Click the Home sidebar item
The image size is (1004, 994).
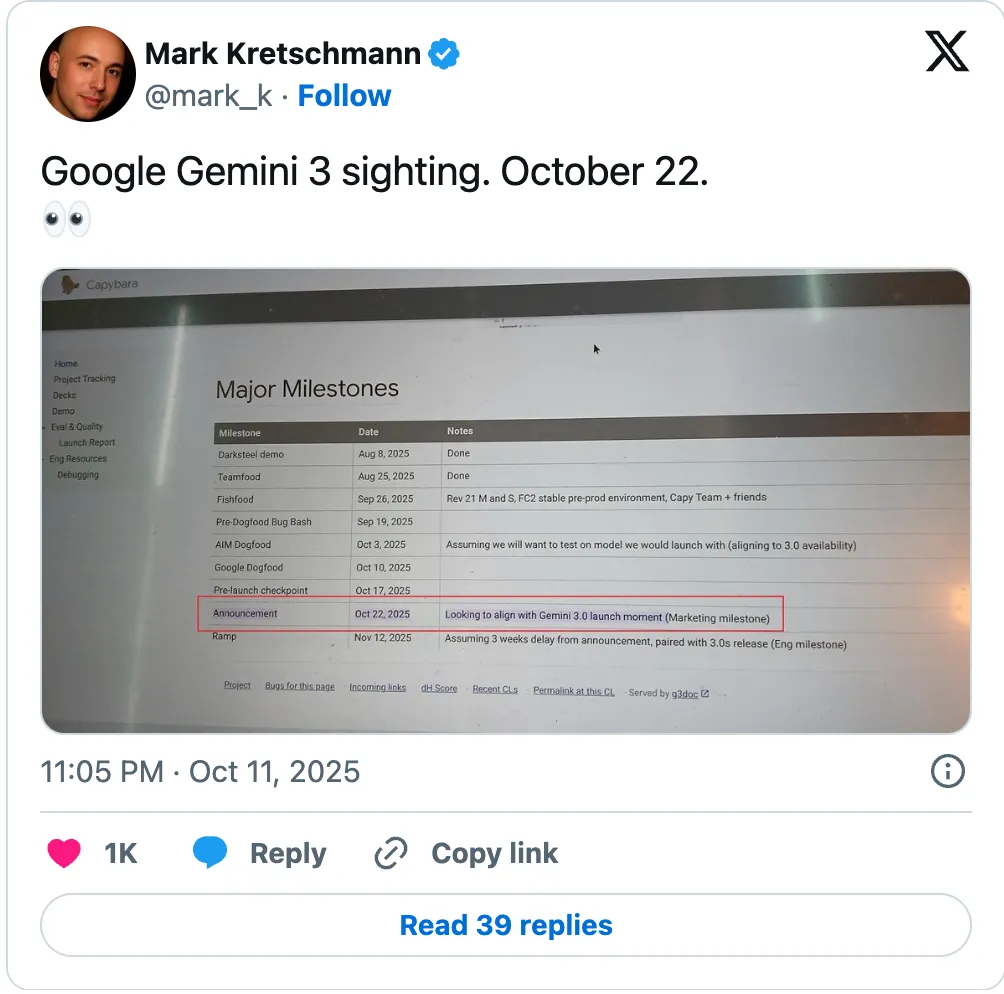coord(66,364)
